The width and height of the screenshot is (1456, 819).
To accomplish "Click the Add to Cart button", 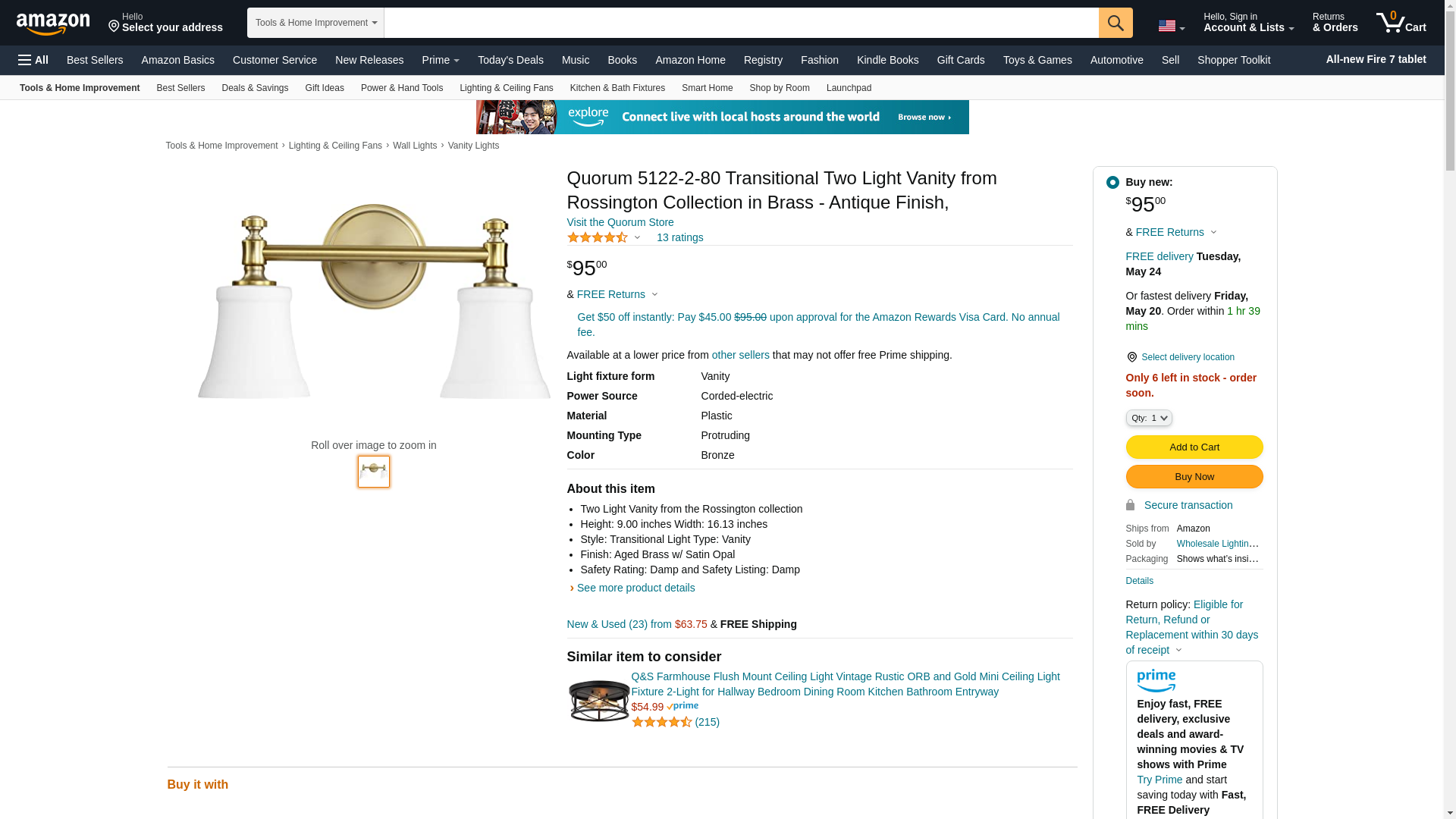I will pos(1194,447).
